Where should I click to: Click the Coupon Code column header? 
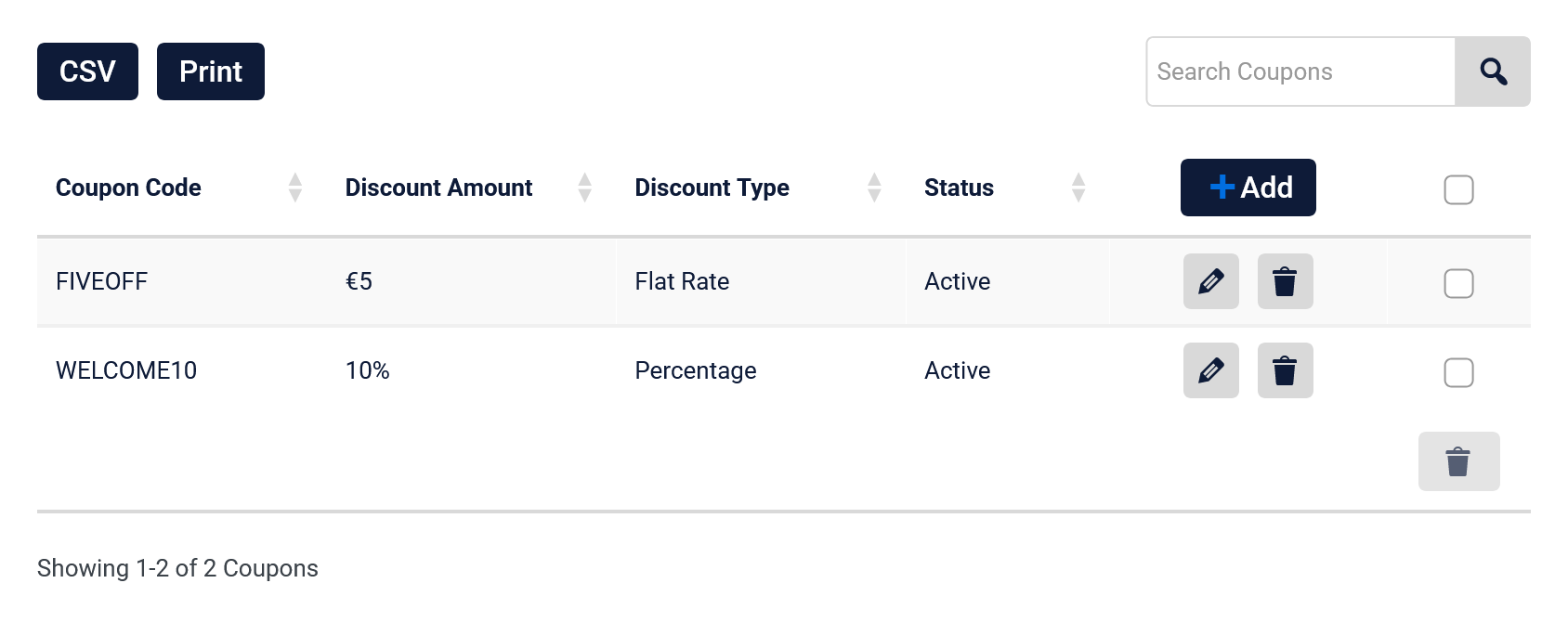(x=128, y=188)
